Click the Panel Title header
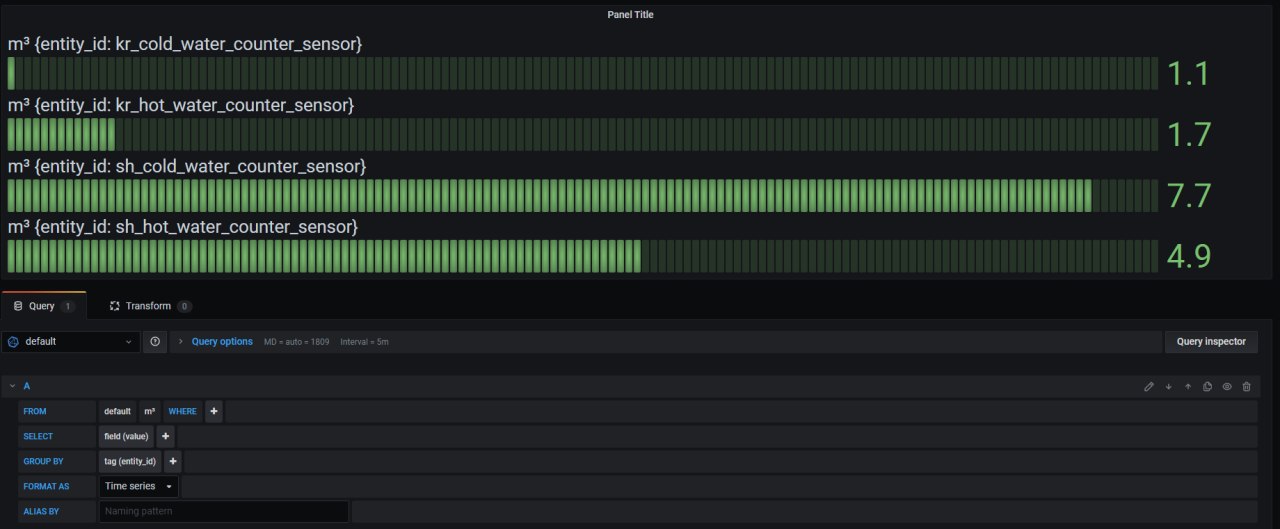1280x529 pixels. [630, 15]
